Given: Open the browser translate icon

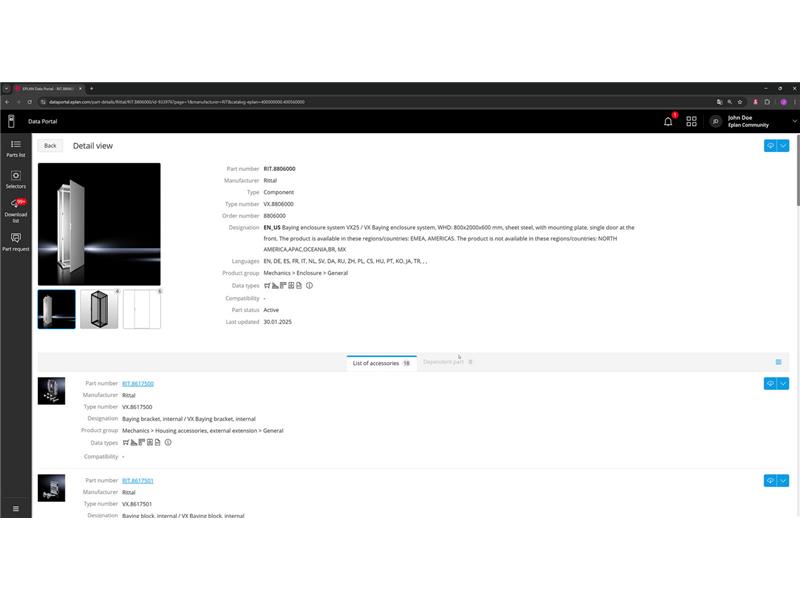Looking at the screenshot, I should pos(719,102).
